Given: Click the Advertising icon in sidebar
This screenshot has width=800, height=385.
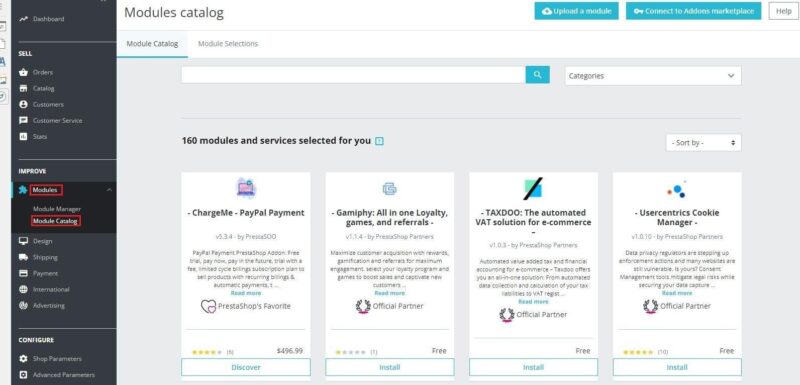Looking at the screenshot, I should point(23,305).
